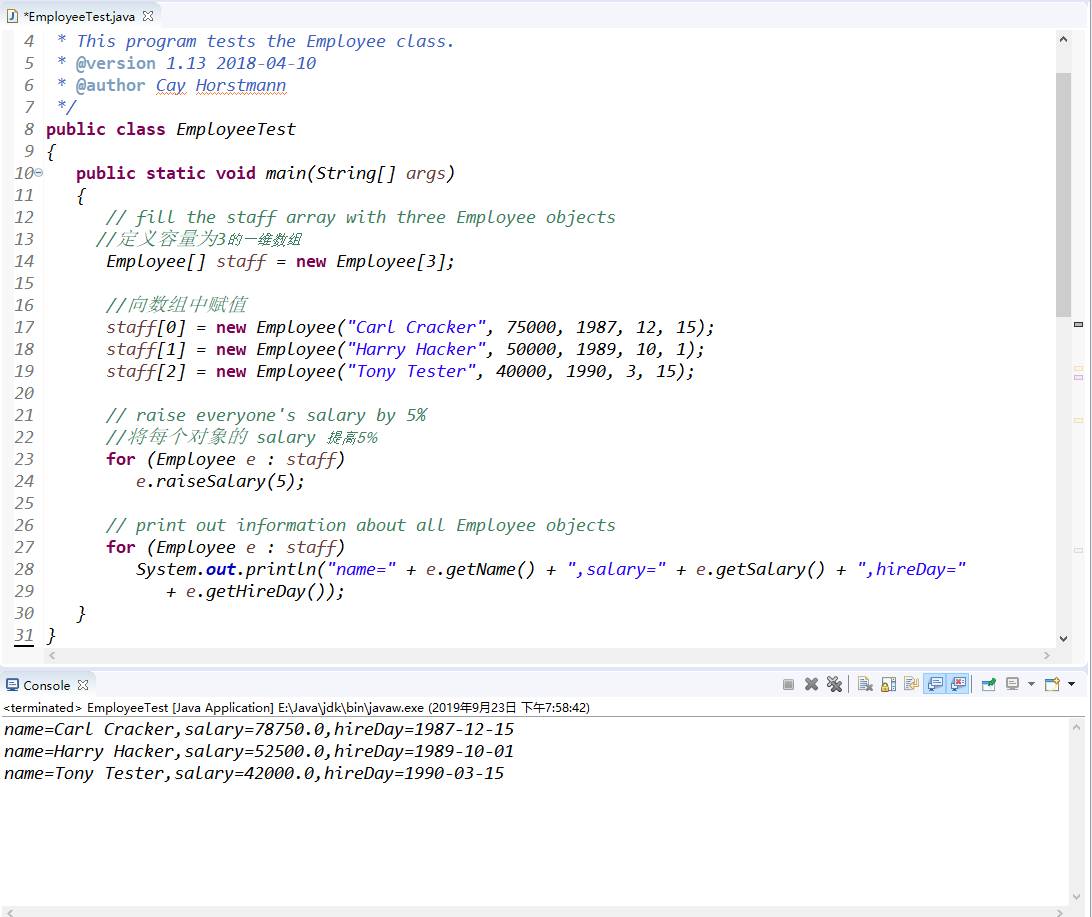Click the Console scroll-down arrow
1092x917 pixels.
click(x=1076, y=898)
